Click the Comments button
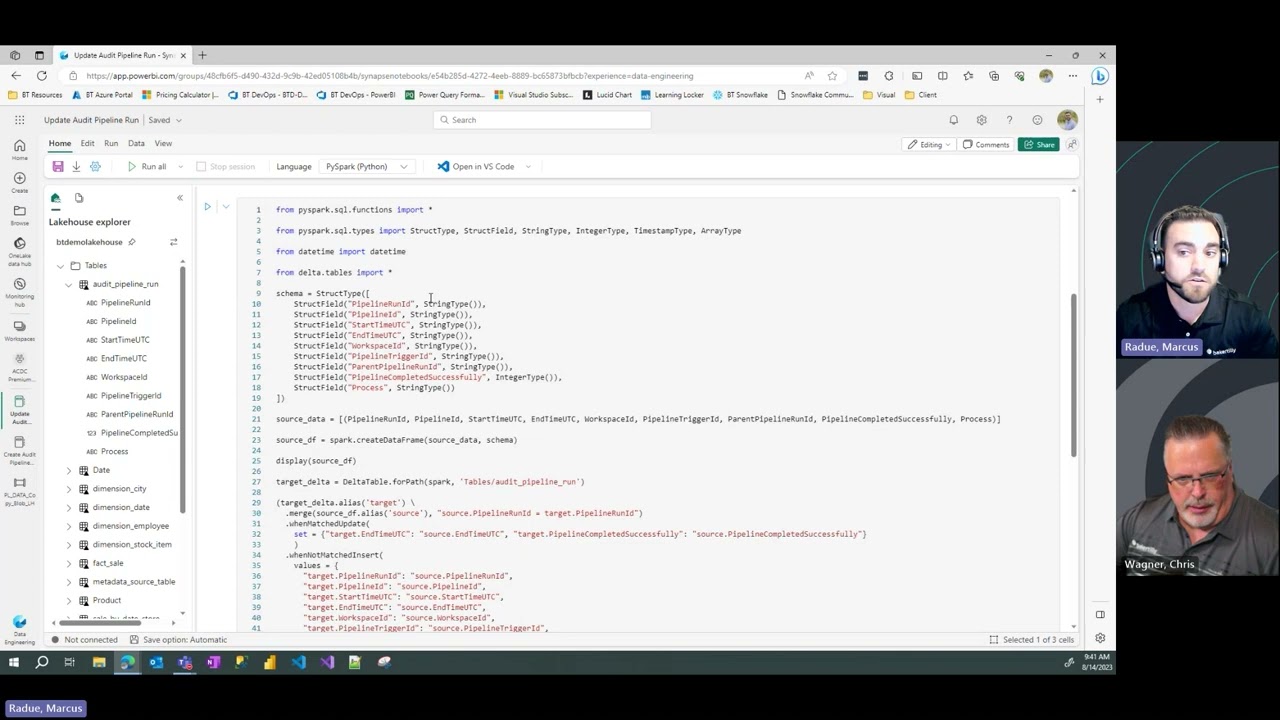Image resolution: width=1280 pixels, height=720 pixels. [x=986, y=145]
